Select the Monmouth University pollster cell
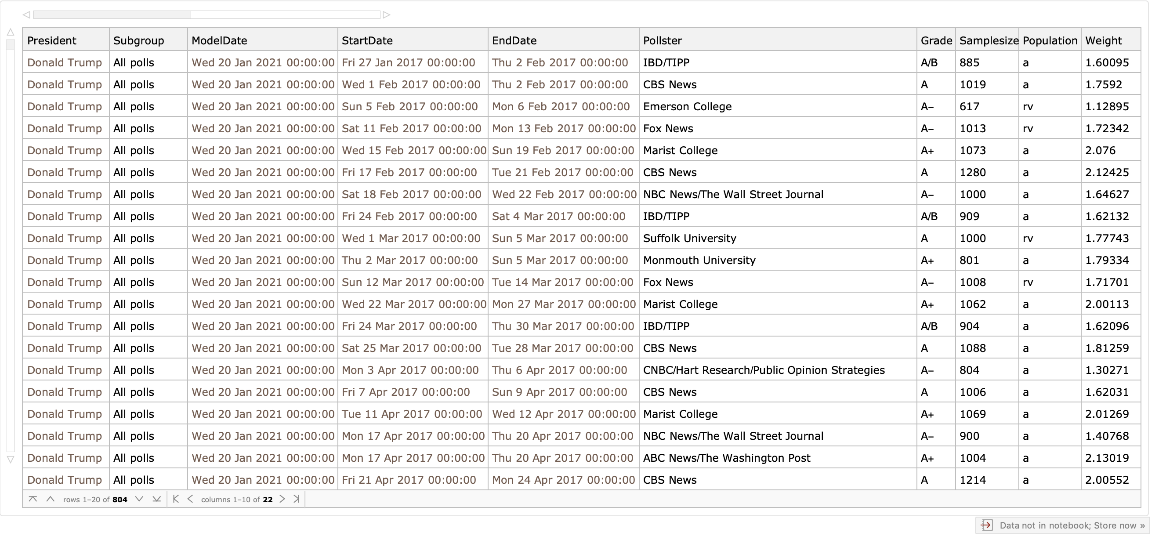This screenshot has height=534, width=1150. pyautogui.click(x=699, y=260)
